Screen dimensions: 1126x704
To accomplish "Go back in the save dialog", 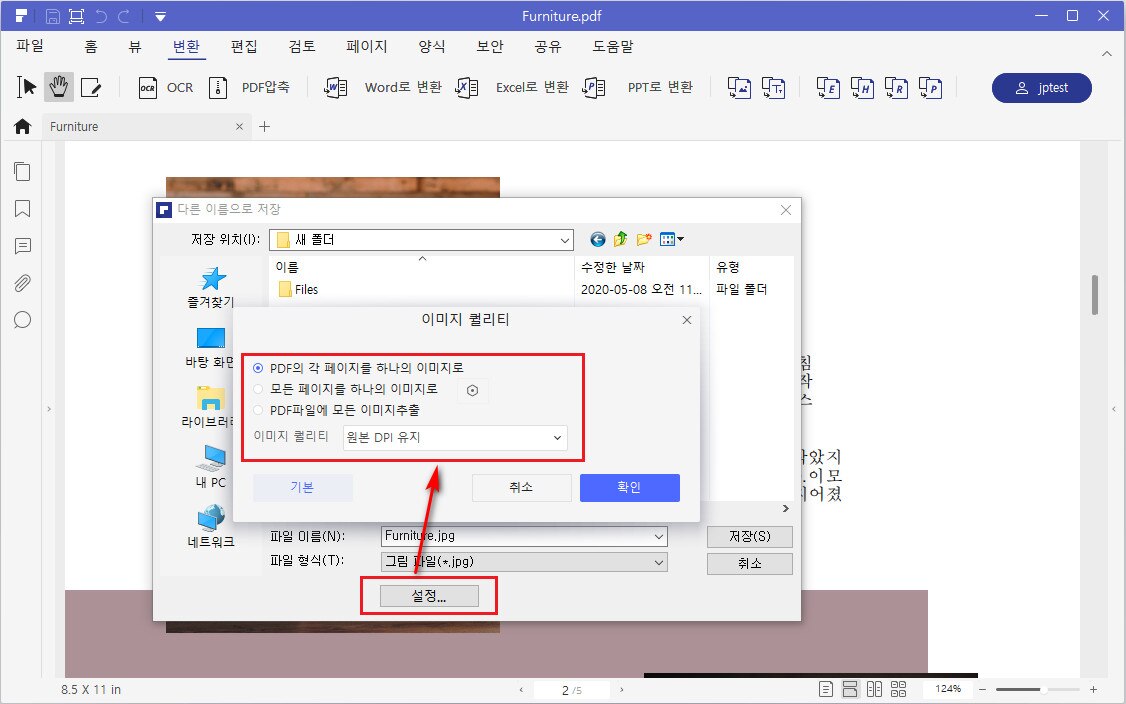I will (597, 239).
